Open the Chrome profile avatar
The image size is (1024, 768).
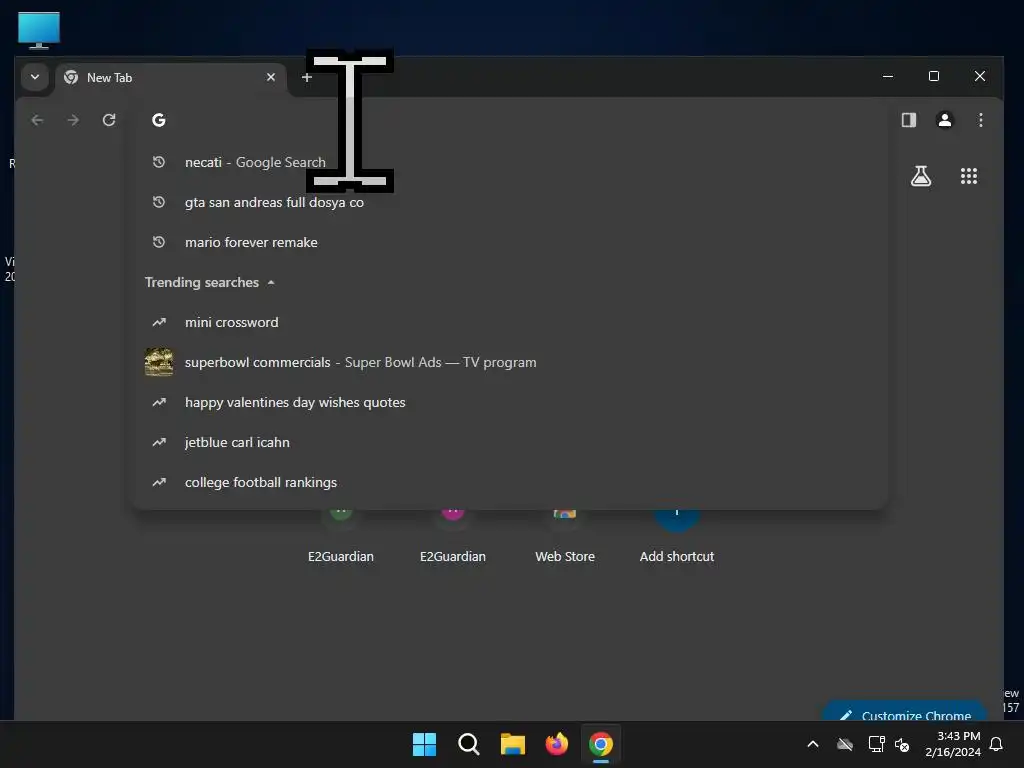[944, 120]
